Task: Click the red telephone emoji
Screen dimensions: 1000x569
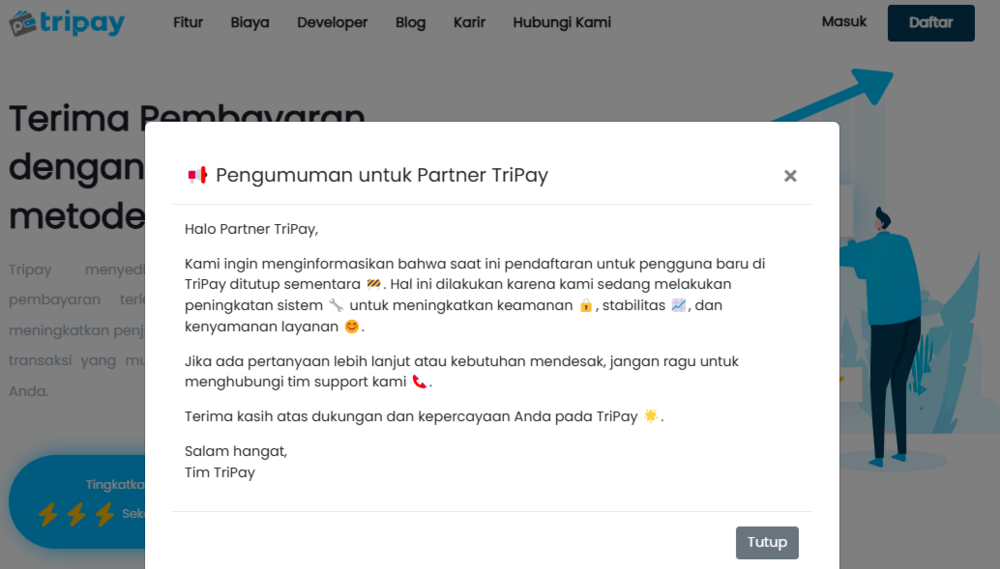Action: point(419,381)
